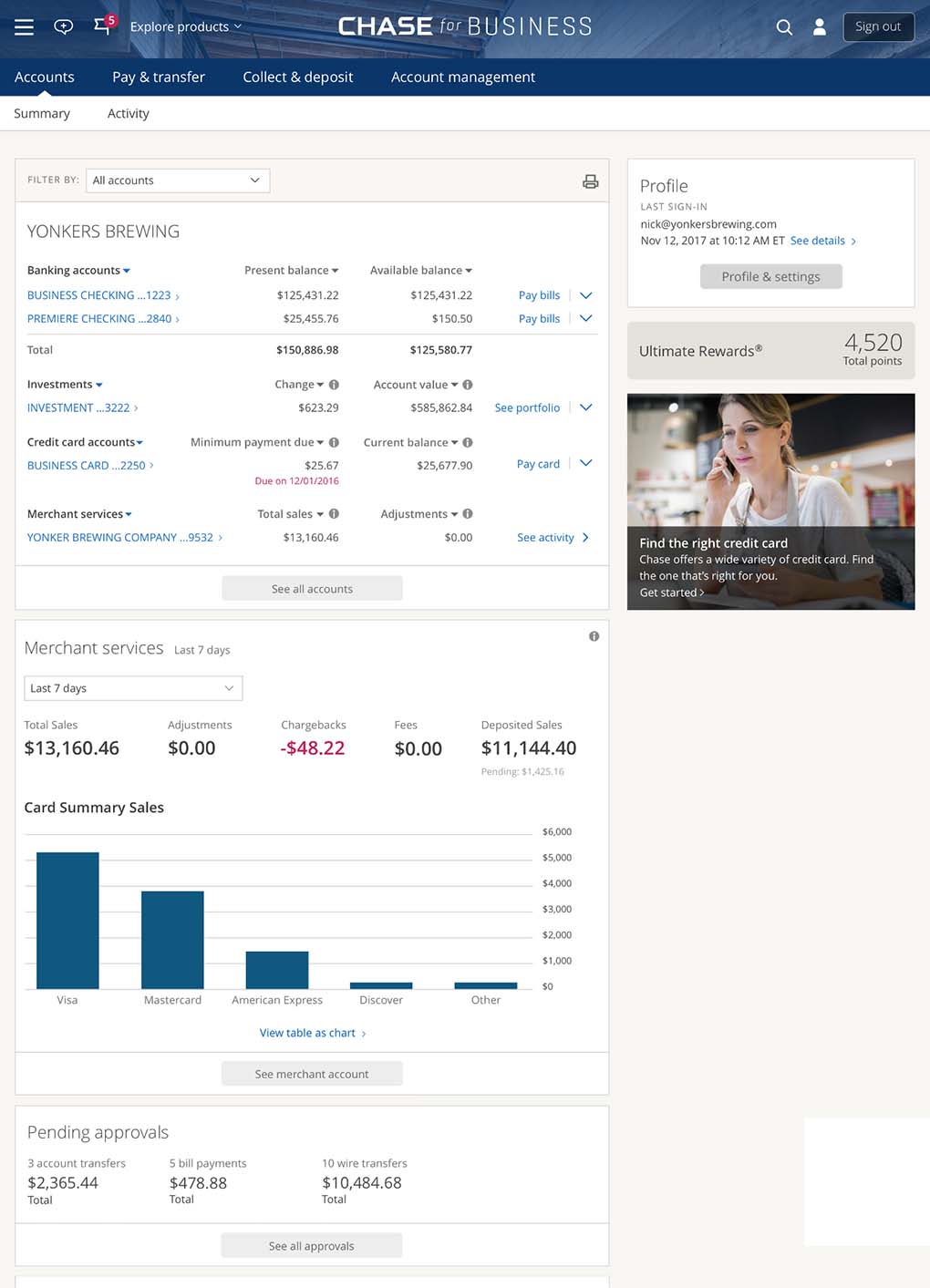The height and width of the screenshot is (1288, 930).
Task: Expand Business Checking 1223 row chevron
Action: click(586, 295)
